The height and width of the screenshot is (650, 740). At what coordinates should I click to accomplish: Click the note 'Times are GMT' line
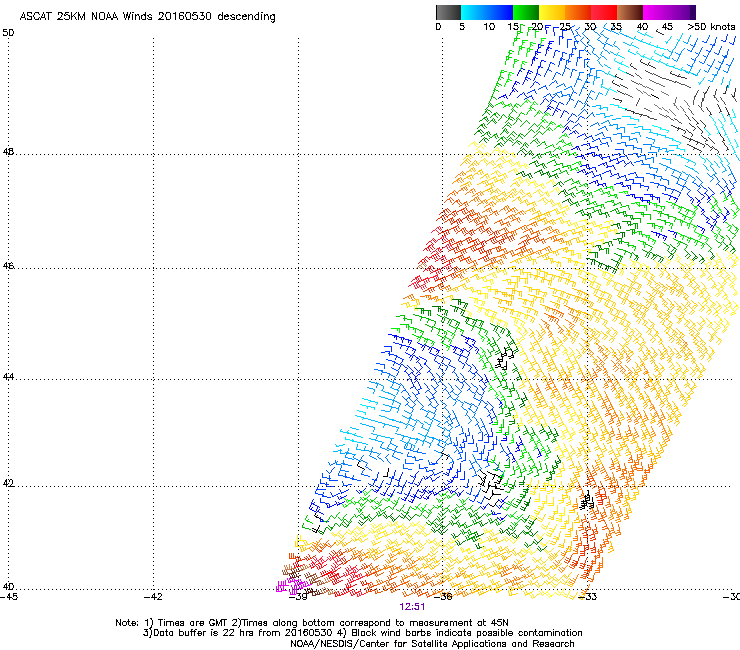pos(312,623)
